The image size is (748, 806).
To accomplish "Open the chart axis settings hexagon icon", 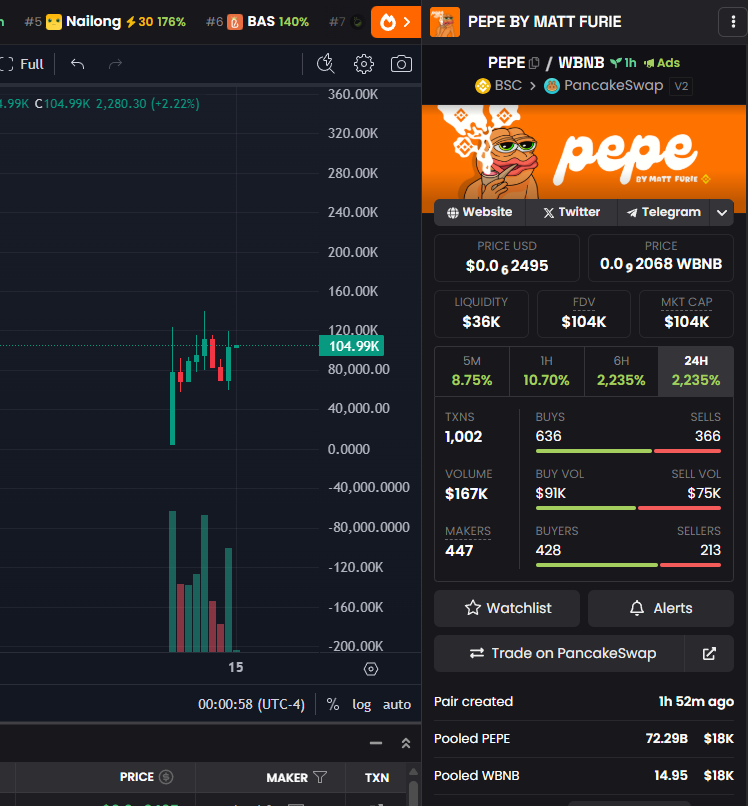I will [371, 669].
